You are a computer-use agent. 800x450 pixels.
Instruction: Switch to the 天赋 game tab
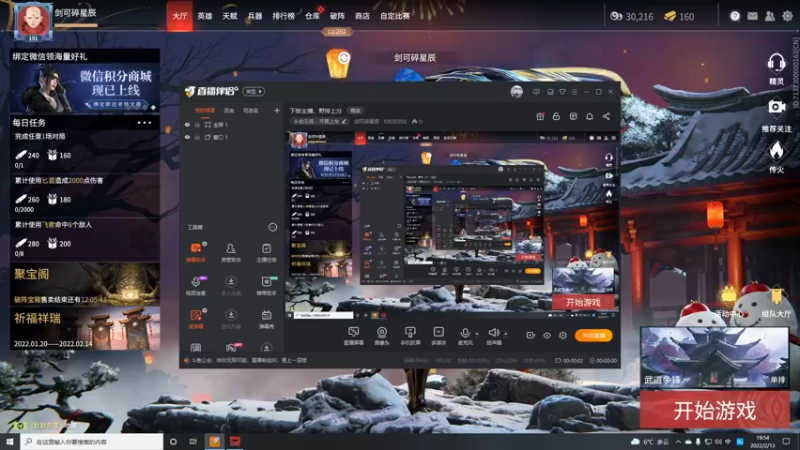click(x=230, y=16)
